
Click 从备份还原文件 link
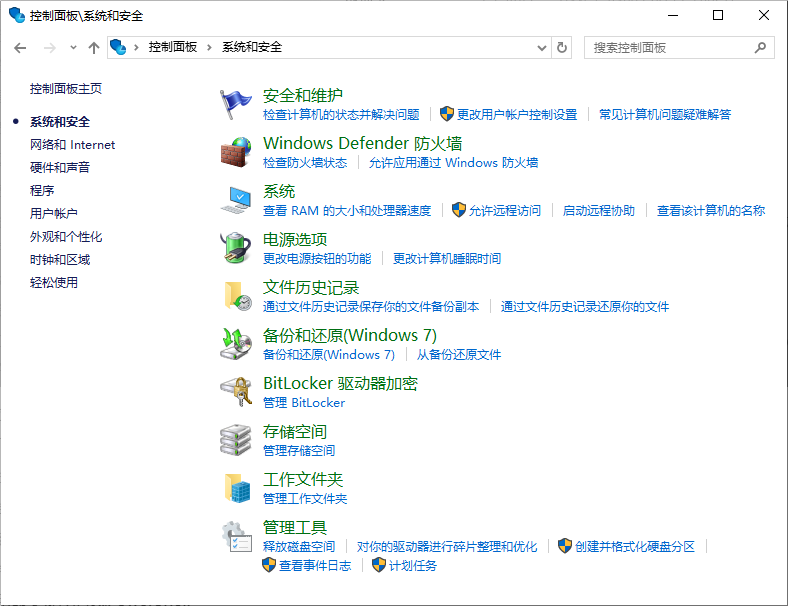click(459, 355)
